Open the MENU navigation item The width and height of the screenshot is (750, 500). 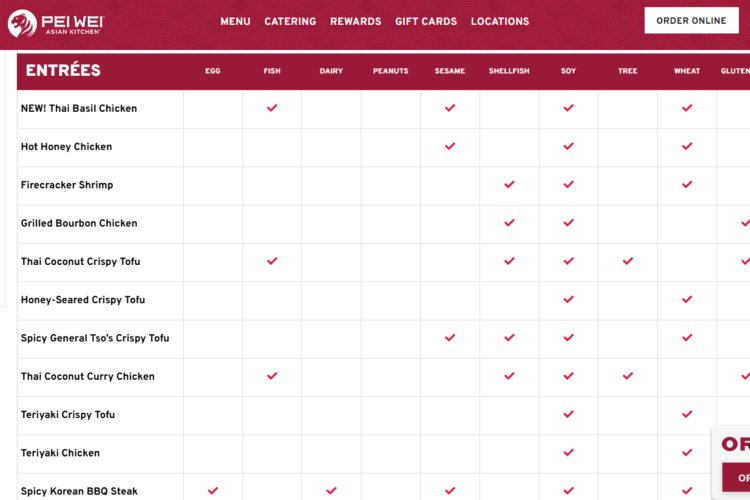tap(235, 22)
